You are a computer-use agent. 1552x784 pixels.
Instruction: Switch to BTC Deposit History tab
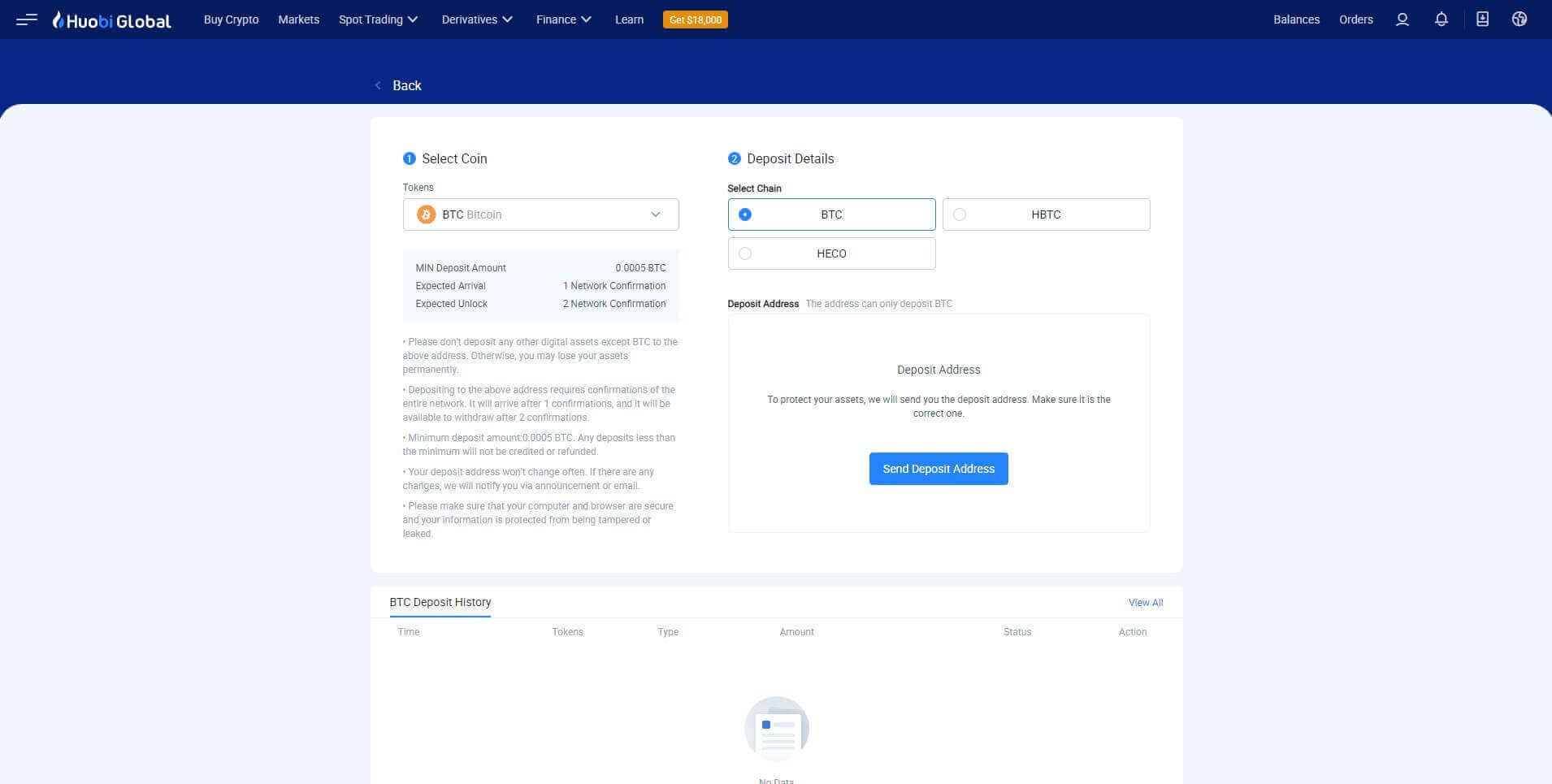[440, 602]
